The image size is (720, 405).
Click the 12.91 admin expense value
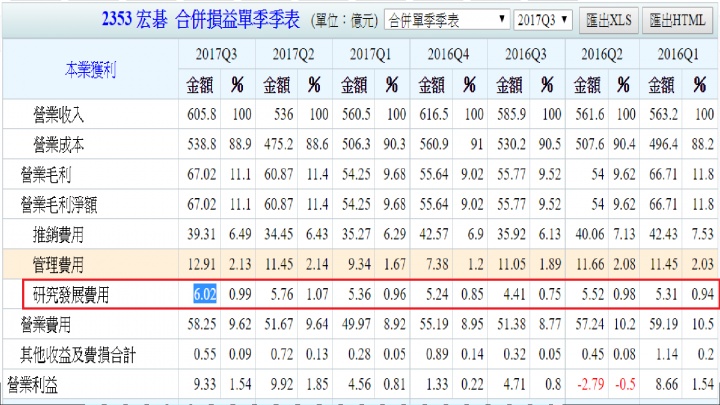[x=202, y=264]
